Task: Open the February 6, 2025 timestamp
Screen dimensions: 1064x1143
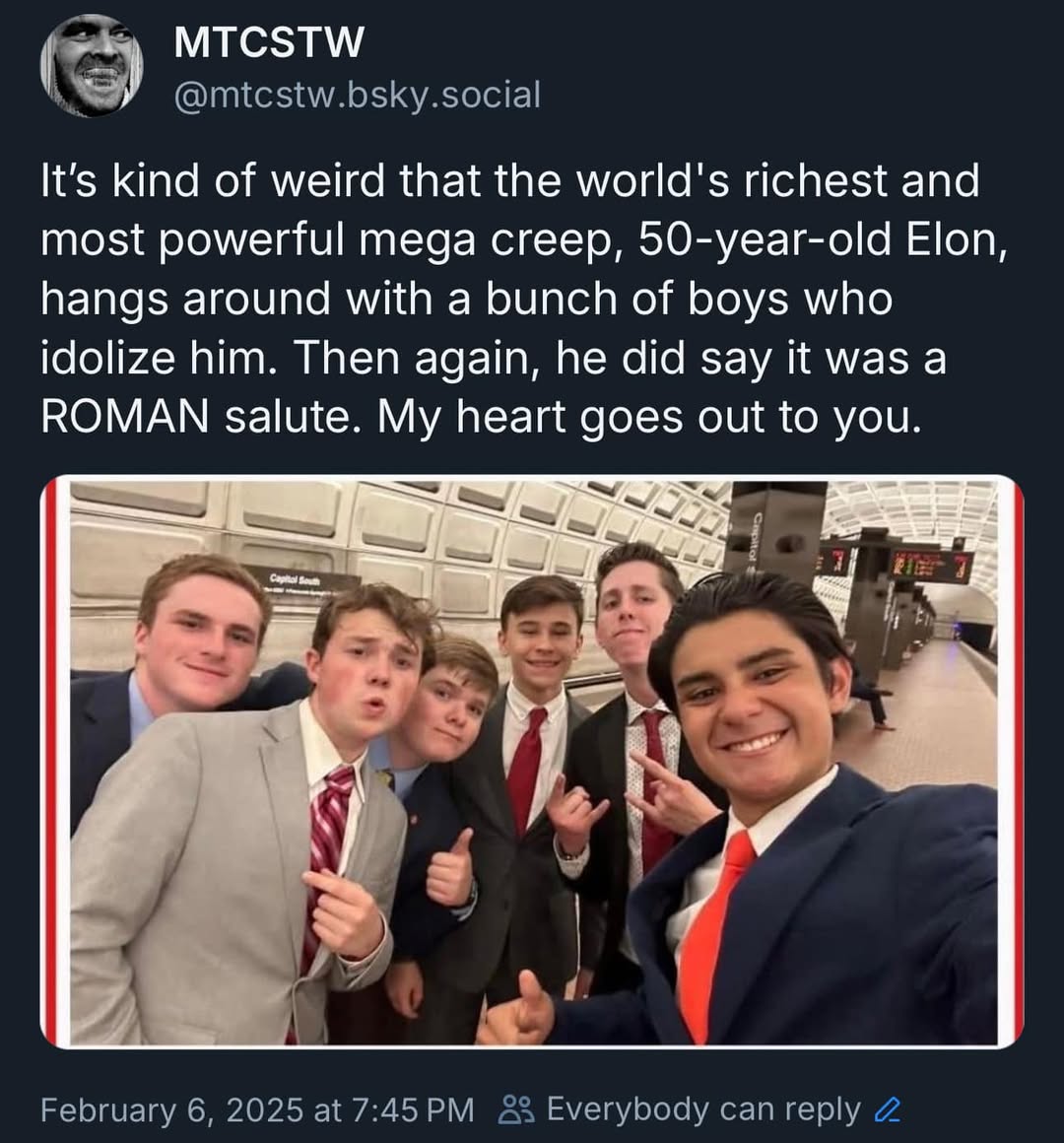Action: click(x=257, y=1110)
